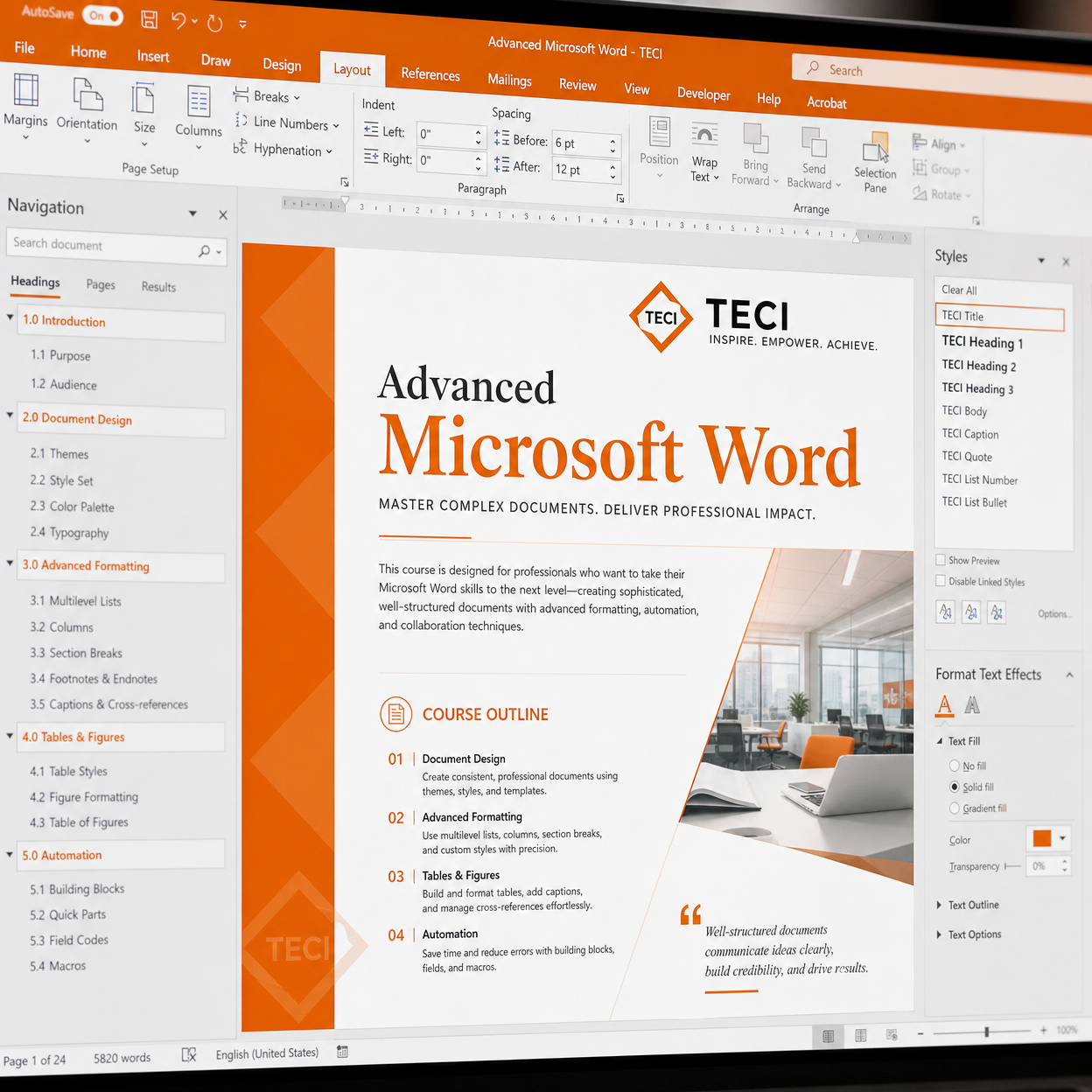The width and height of the screenshot is (1092, 1092).
Task: Open the Line Numbers dropdown
Action: point(287,123)
